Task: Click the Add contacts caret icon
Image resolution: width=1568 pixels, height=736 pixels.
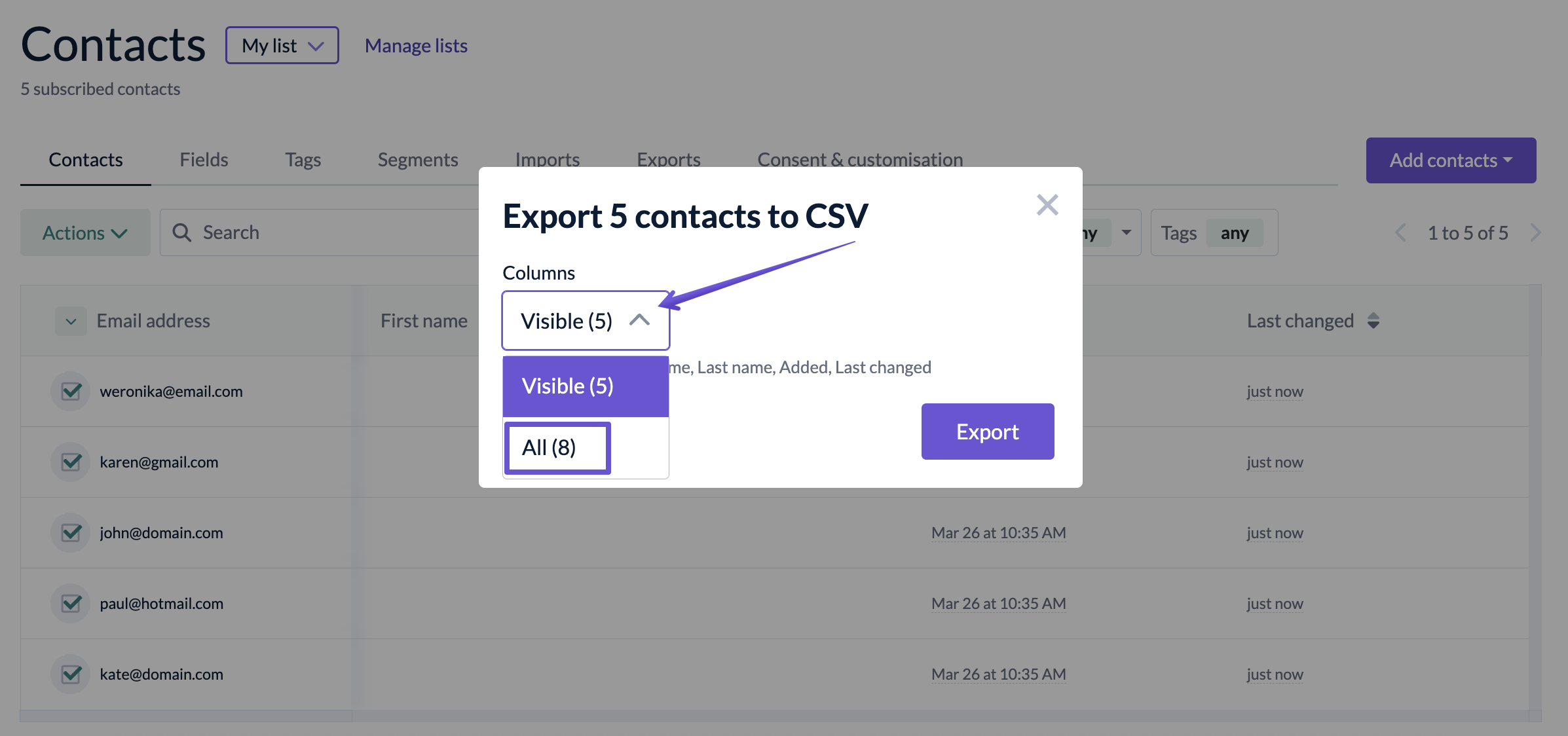Action: click(1508, 160)
